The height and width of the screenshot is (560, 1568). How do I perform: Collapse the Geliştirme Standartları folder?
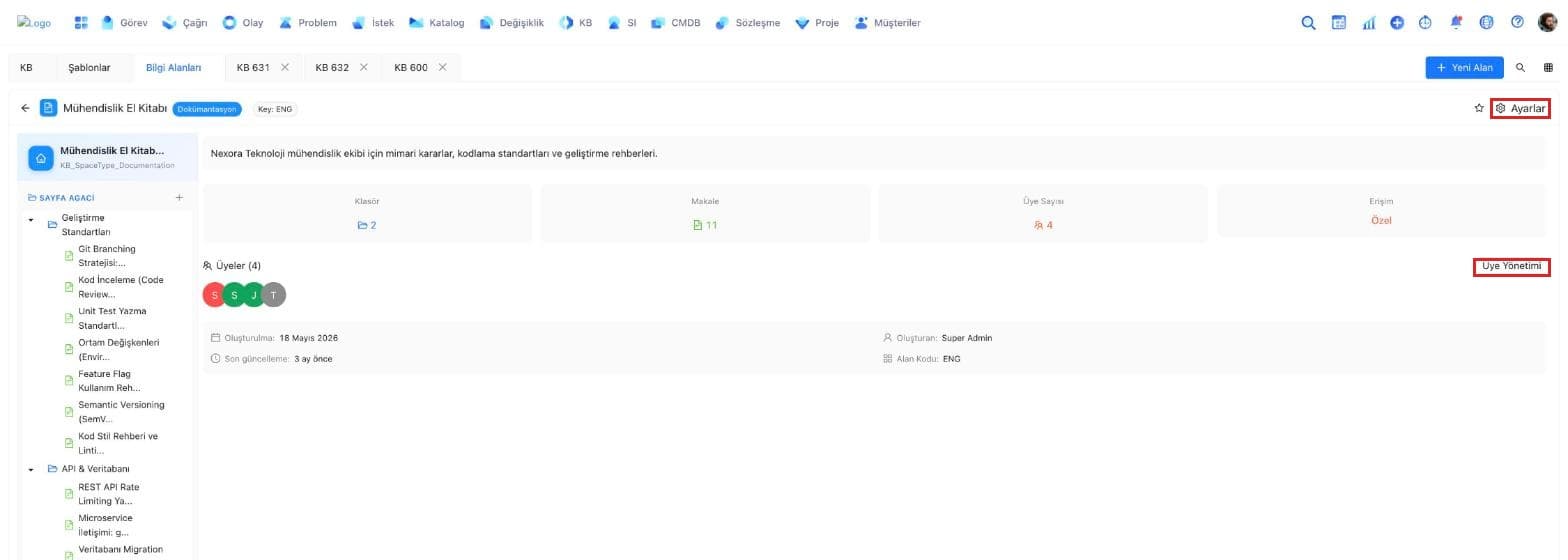tap(31, 220)
